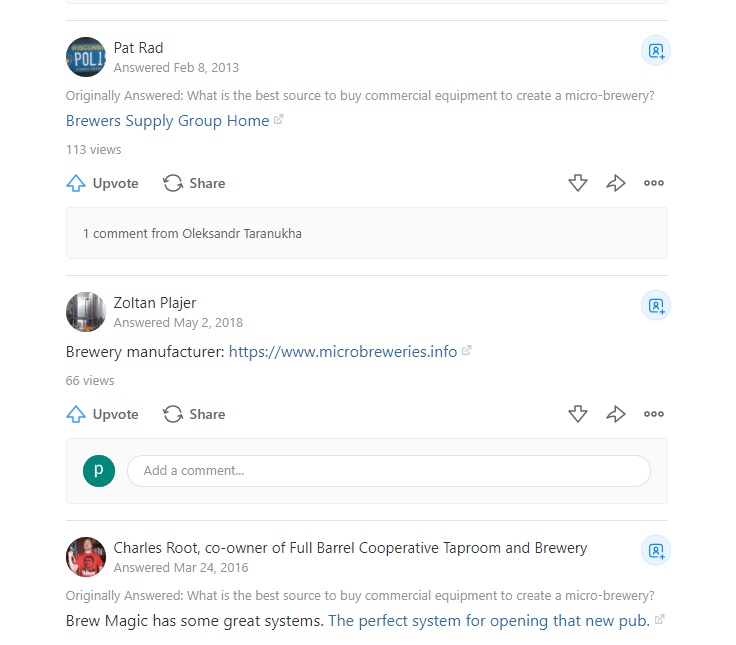This screenshot has height=645, width=736.
Task: Expand the comment from Oleksandr Taranukha
Action: pyautogui.click(x=192, y=234)
